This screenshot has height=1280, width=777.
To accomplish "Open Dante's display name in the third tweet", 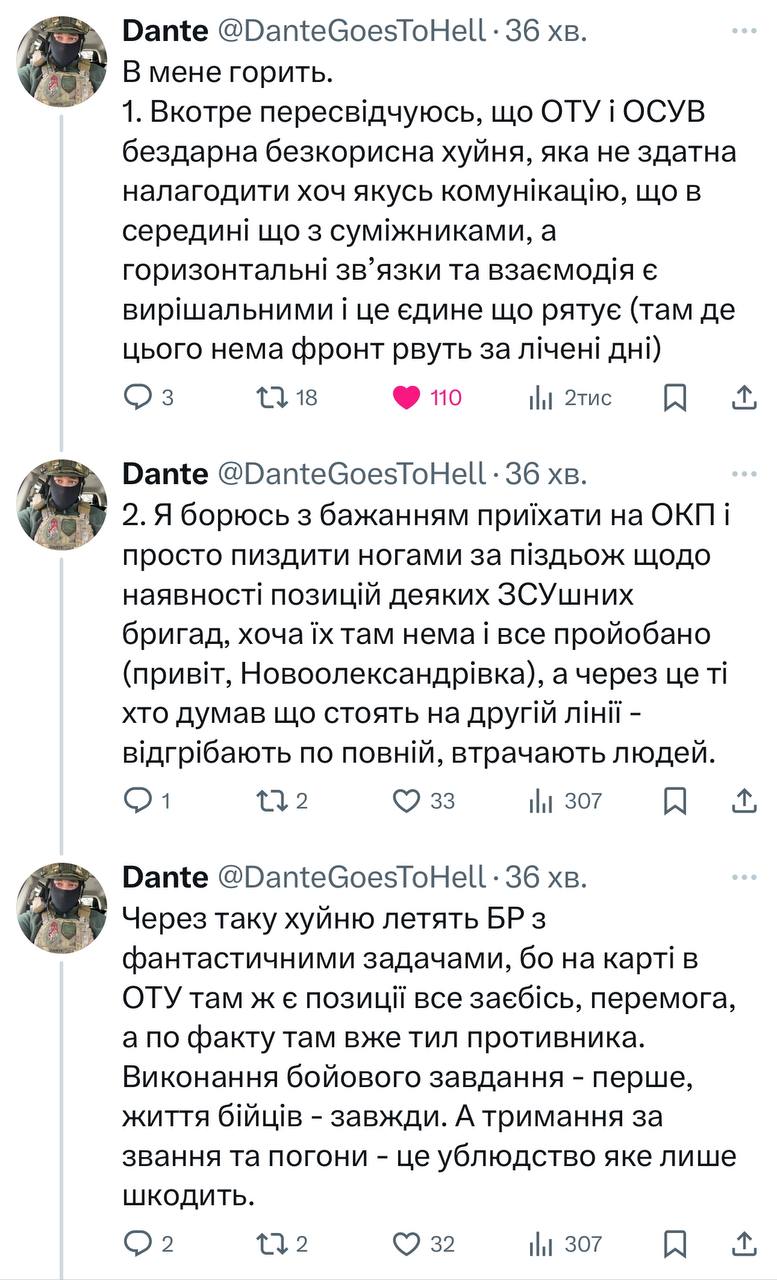I will click(x=165, y=877).
